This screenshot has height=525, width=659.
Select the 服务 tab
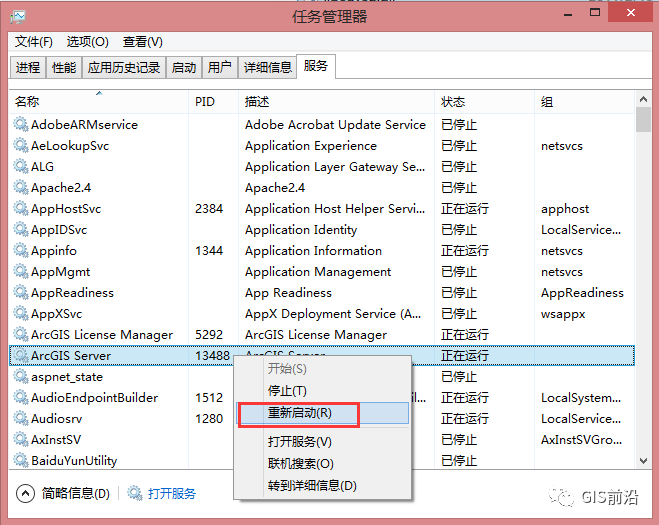(316, 66)
